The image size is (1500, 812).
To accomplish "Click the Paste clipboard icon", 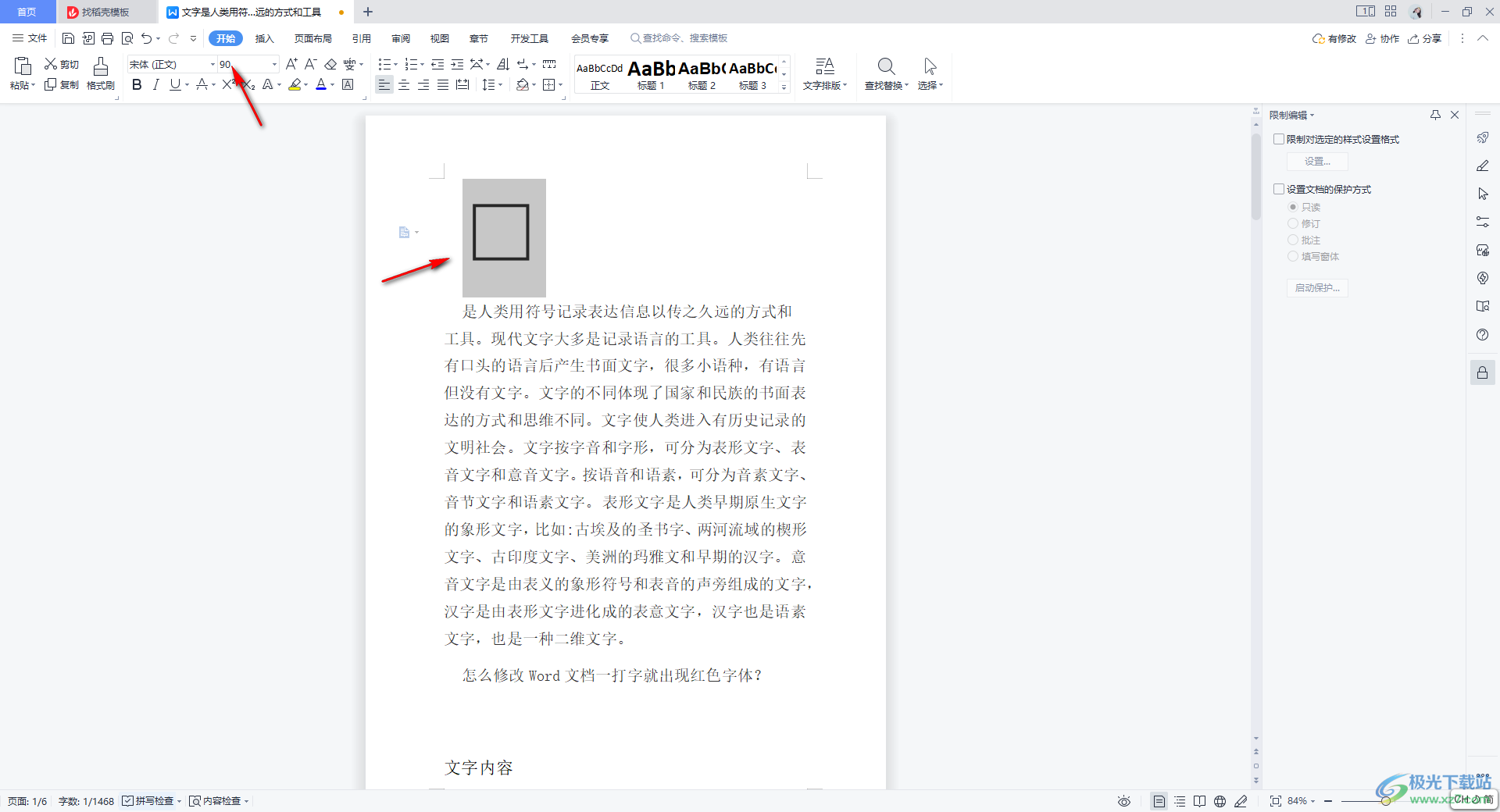I will coord(23,66).
